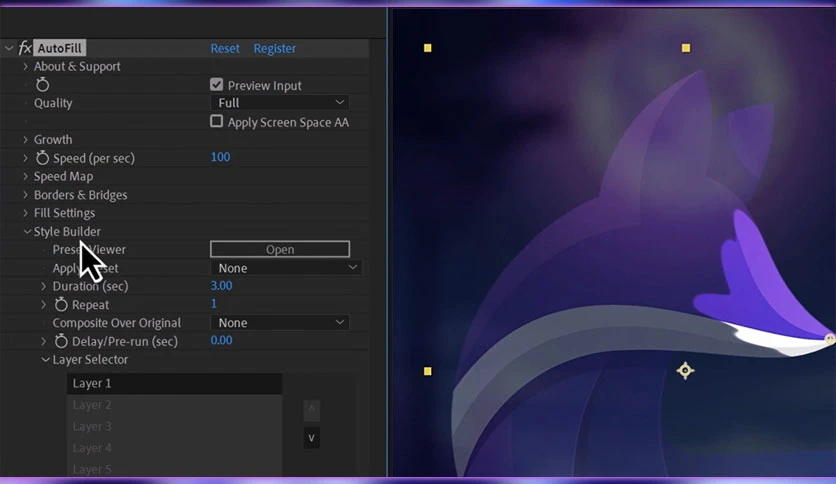The width and height of the screenshot is (836, 484).
Task: Toggle the Speed (per sec) stopwatch
Action: 42,158
